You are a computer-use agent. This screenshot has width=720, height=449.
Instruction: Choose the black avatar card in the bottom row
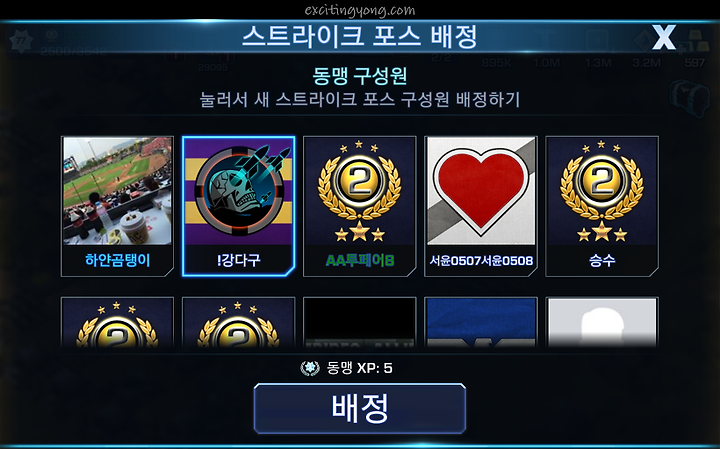[360, 322]
